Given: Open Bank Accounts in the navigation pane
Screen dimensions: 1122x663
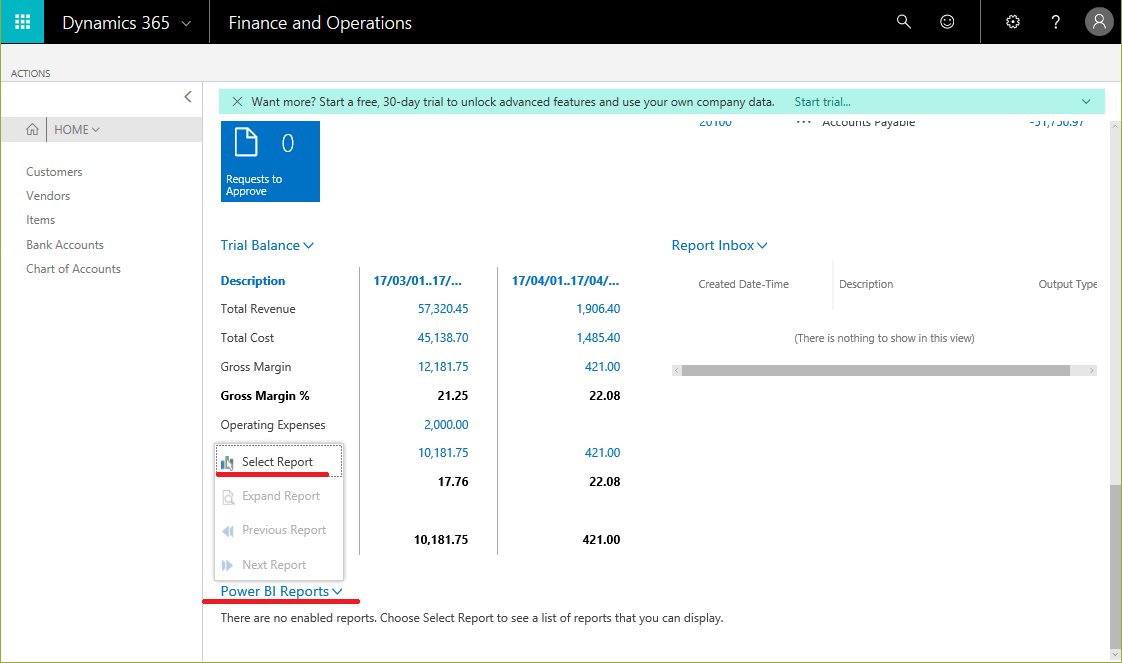Looking at the screenshot, I should point(65,245).
